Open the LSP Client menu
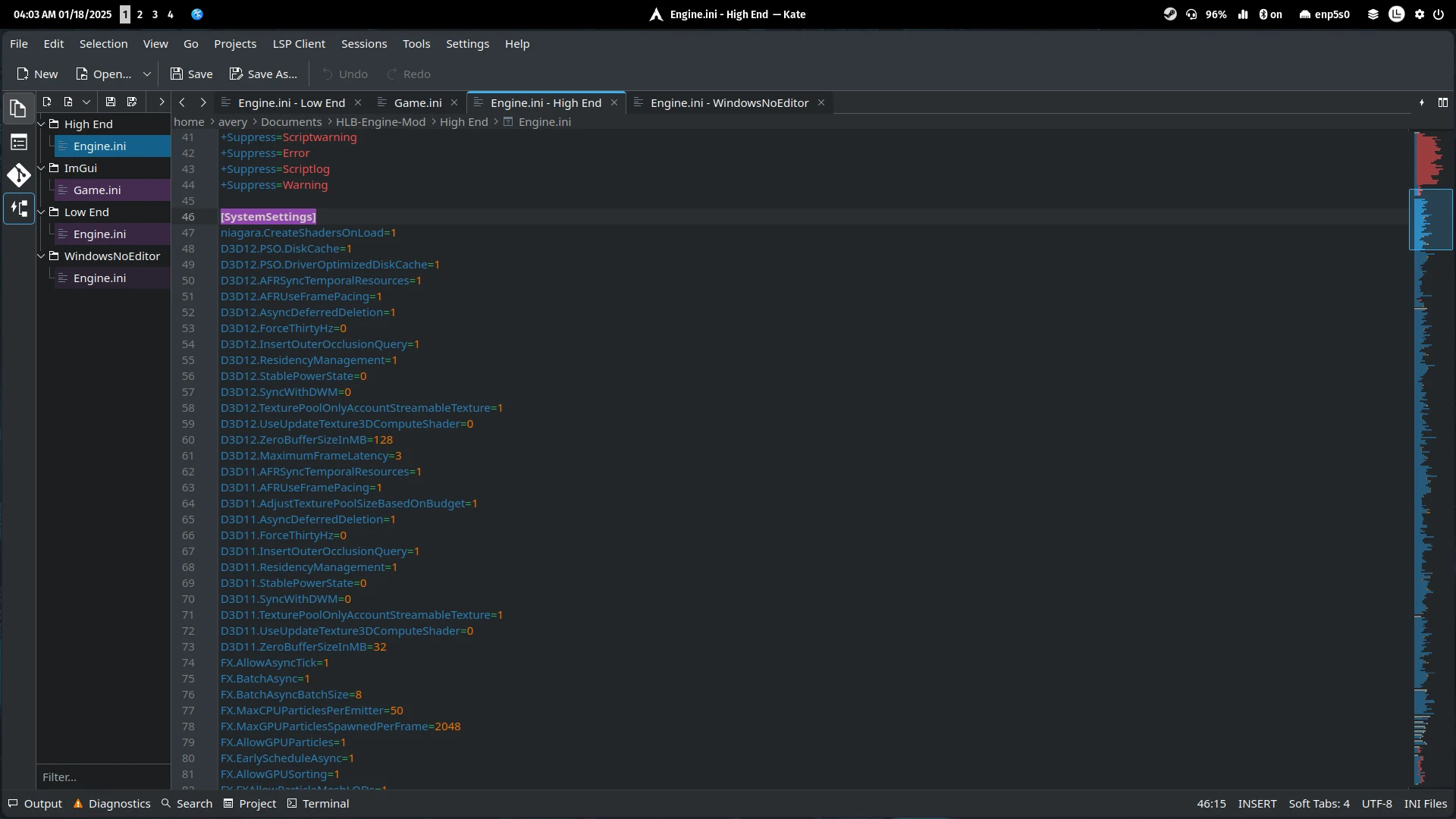The width and height of the screenshot is (1456, 819). (299, 44)
